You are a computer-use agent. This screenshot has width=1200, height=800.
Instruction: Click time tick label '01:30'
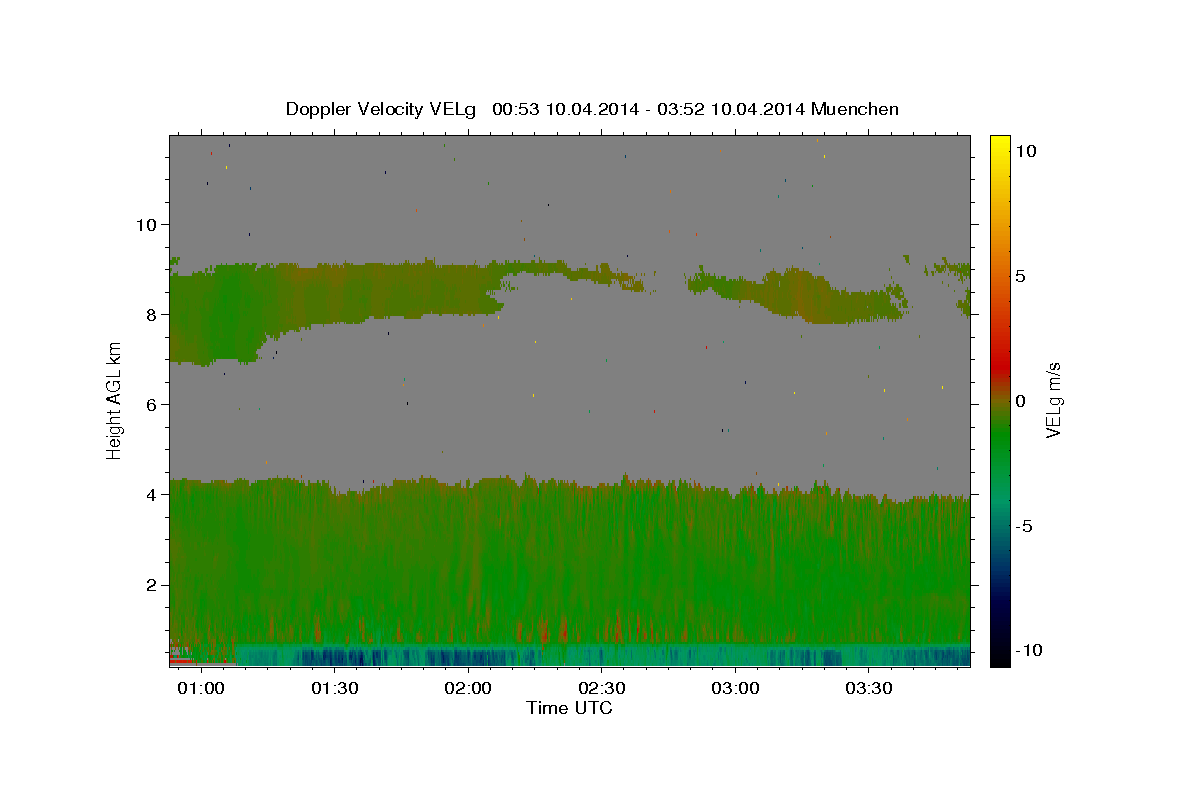point(335,689)
